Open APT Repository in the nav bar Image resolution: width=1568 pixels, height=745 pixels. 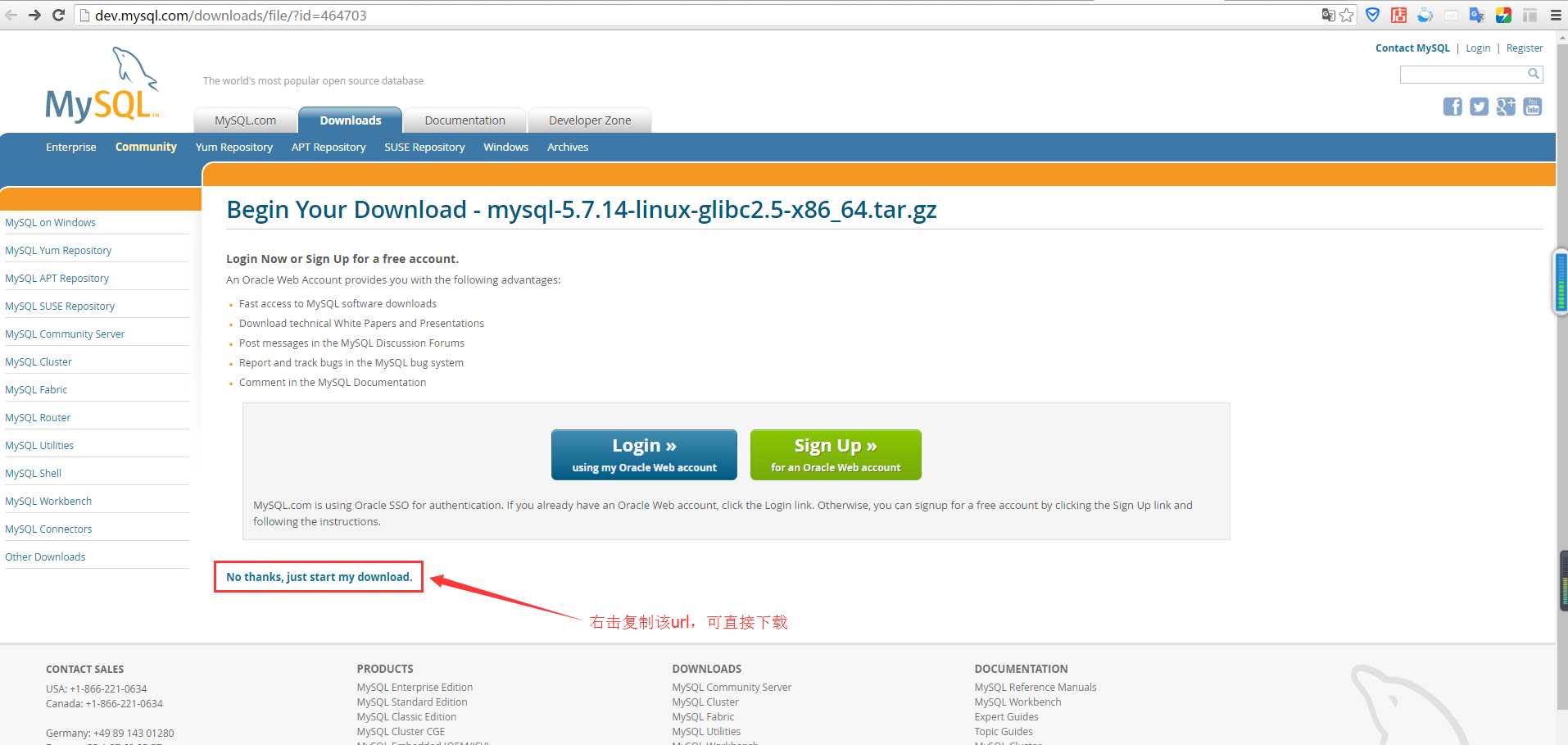click(x=329, y=148)
